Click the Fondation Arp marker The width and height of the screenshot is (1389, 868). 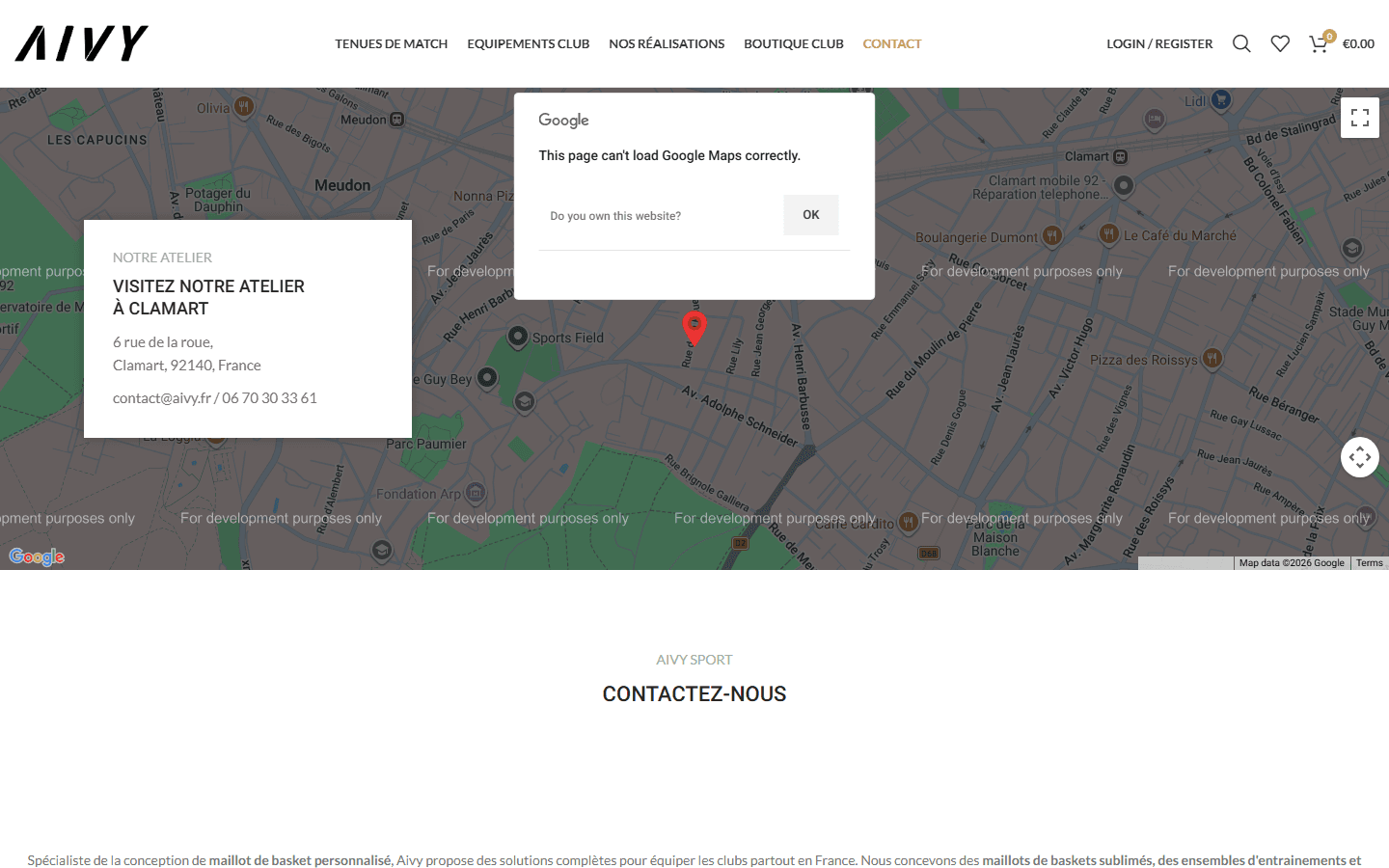click(475, 493)
